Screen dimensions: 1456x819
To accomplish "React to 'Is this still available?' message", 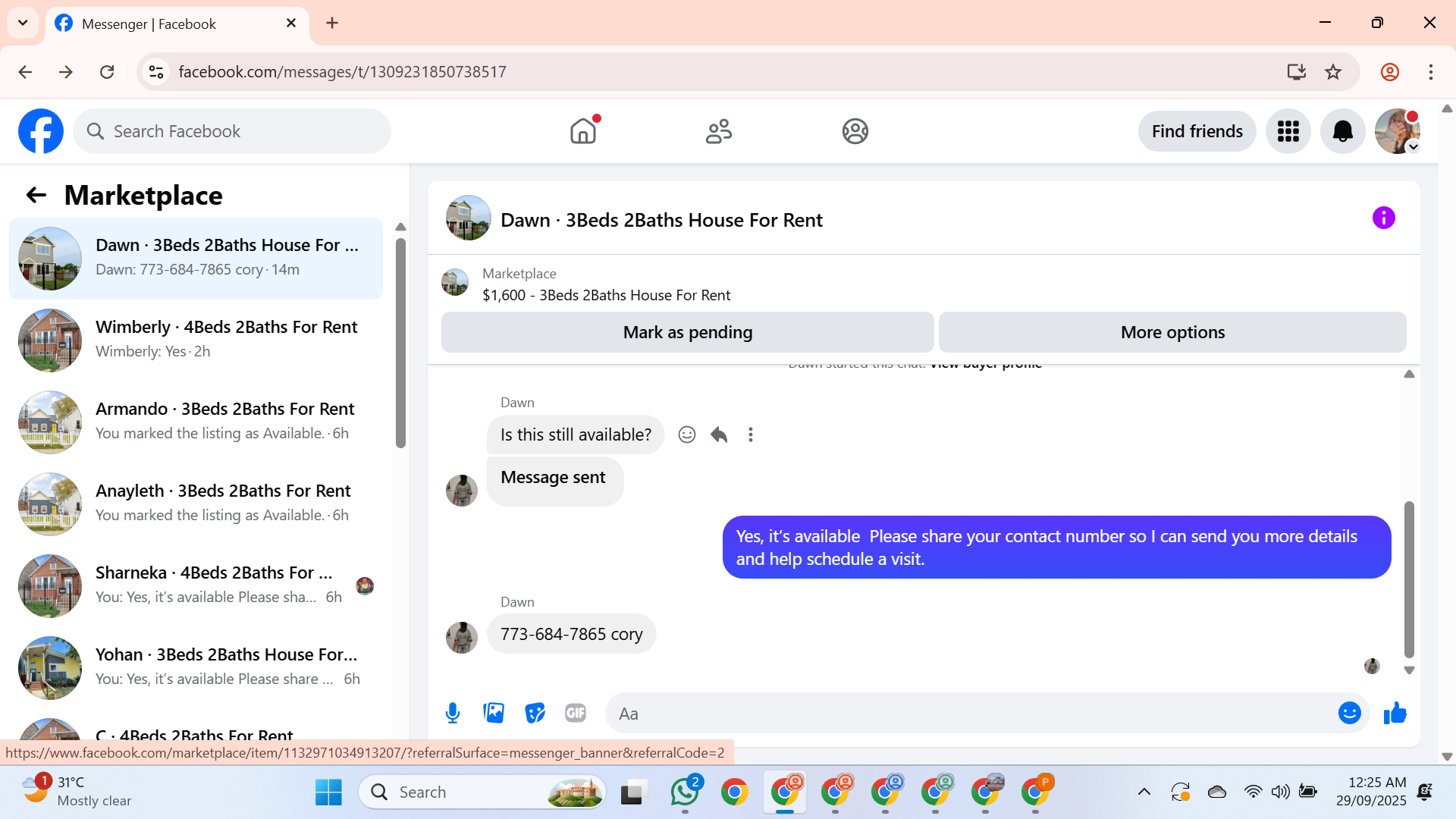I will pyautogui.click(x=687, y=435).
